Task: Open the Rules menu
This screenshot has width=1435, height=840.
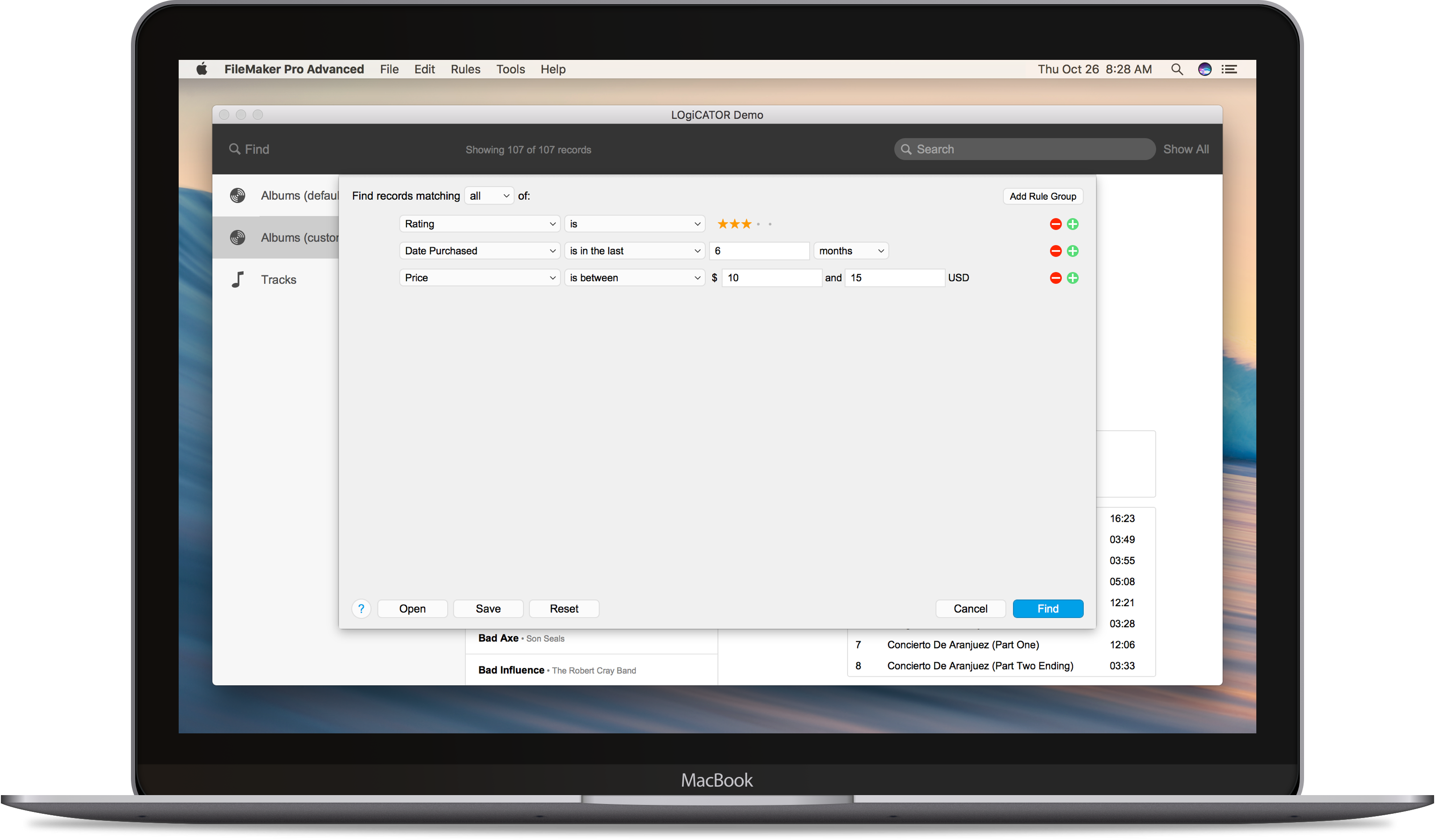Action: (x=465, y=69)
